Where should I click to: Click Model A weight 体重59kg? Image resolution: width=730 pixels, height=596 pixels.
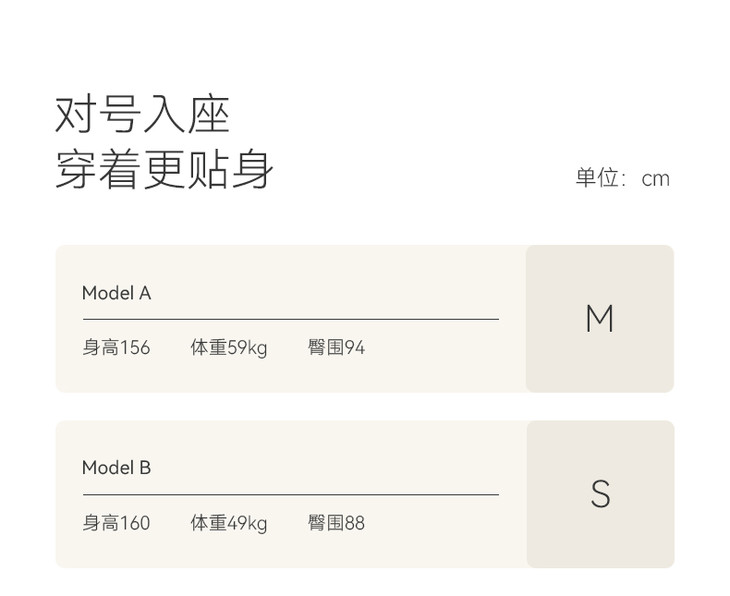click(229, 348)
